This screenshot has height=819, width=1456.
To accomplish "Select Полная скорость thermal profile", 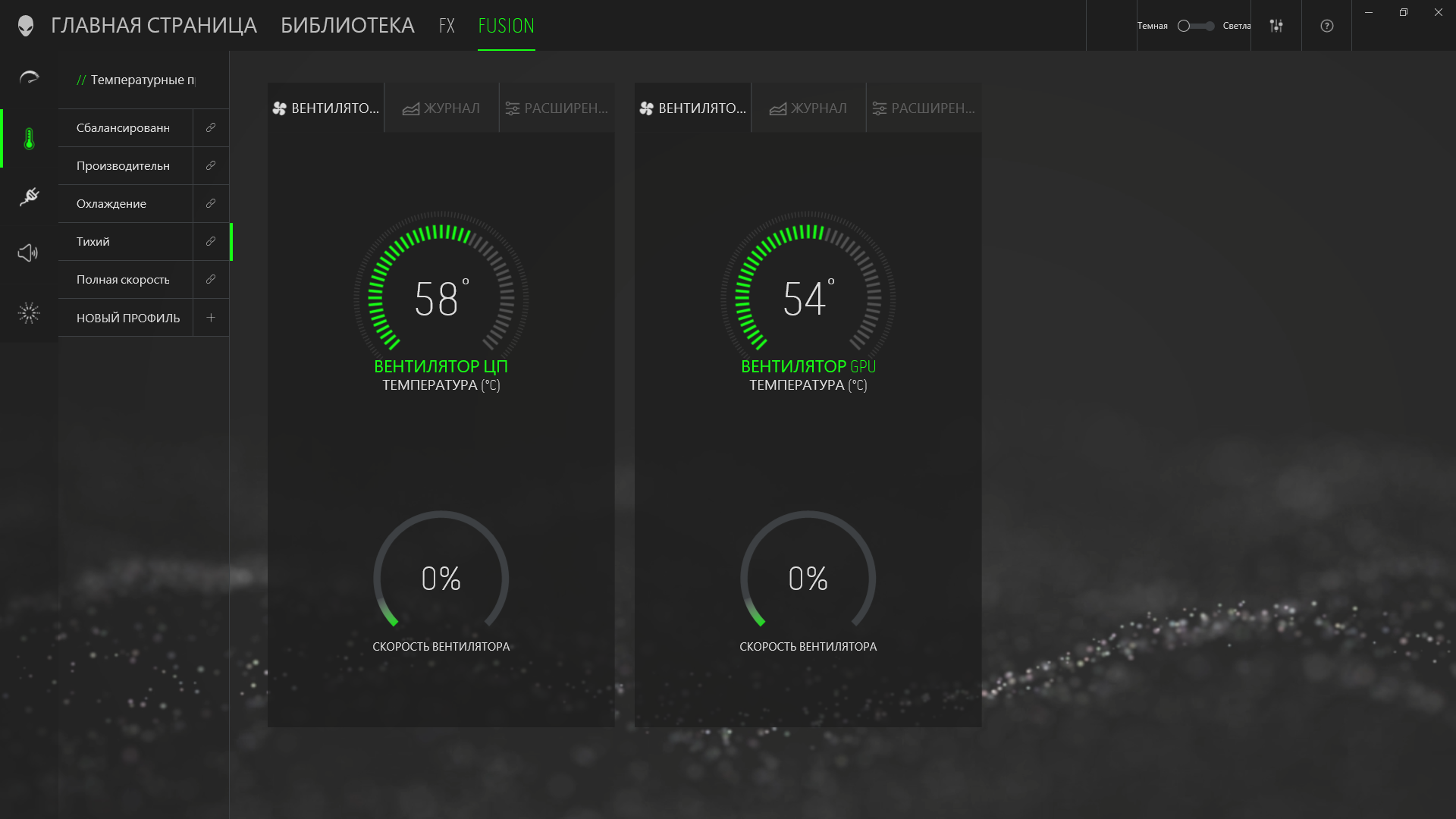I will click(x=126, y=279).
